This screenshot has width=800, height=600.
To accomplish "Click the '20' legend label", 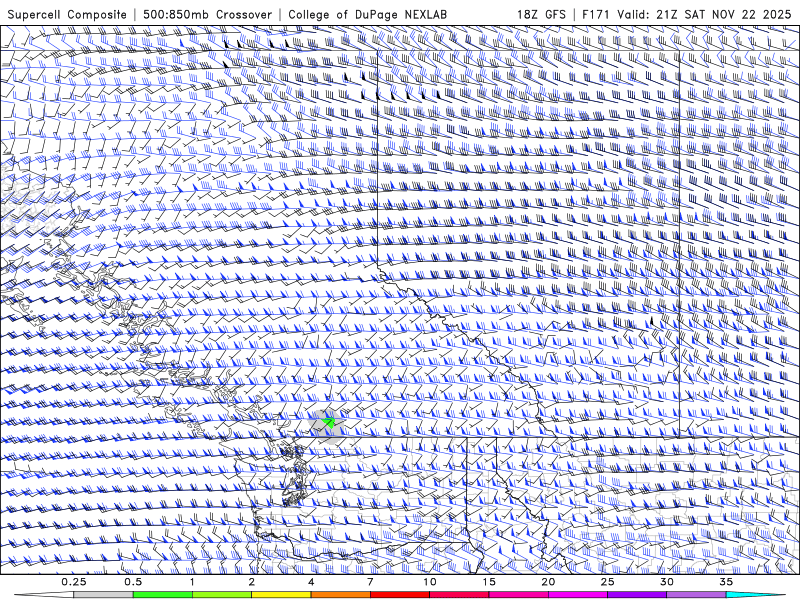I will (x=548, y=582).
